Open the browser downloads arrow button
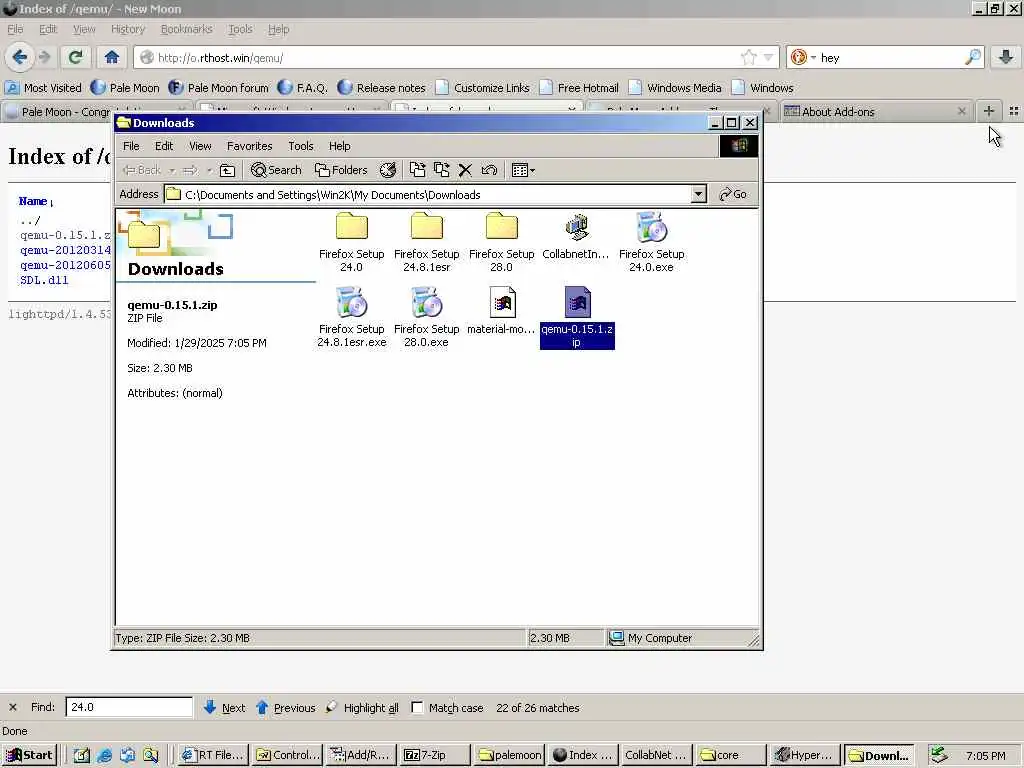 (x=1006, y=57)
